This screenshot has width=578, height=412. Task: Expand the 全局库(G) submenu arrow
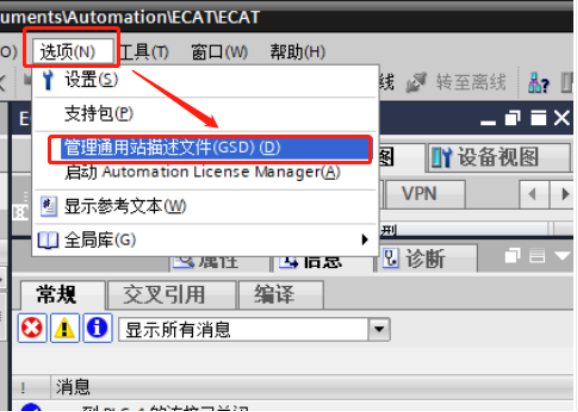point(365,240)
